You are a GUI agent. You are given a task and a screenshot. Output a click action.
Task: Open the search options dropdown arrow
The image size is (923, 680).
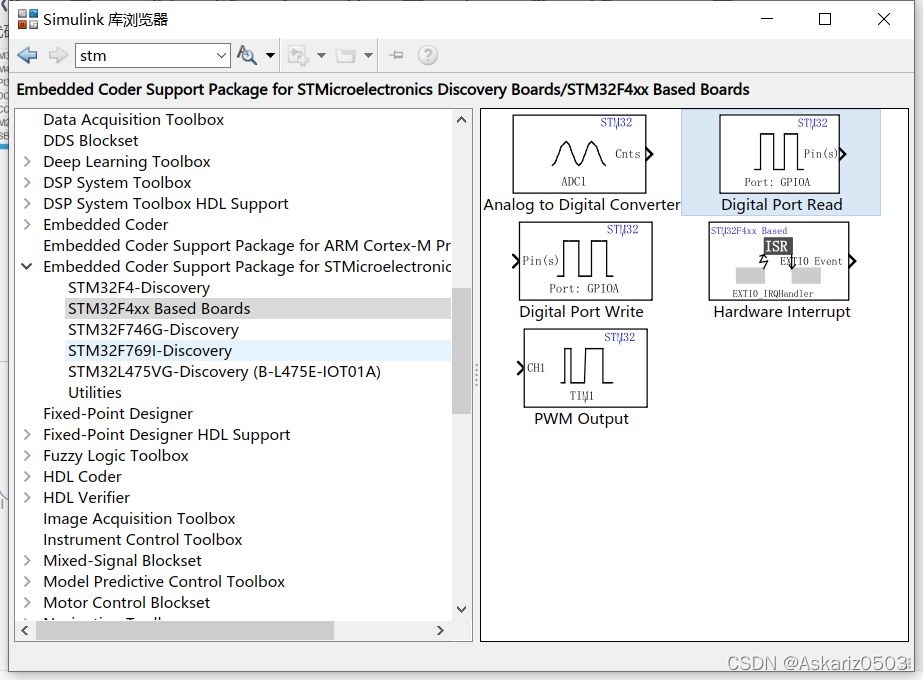(x=269, y=55)
